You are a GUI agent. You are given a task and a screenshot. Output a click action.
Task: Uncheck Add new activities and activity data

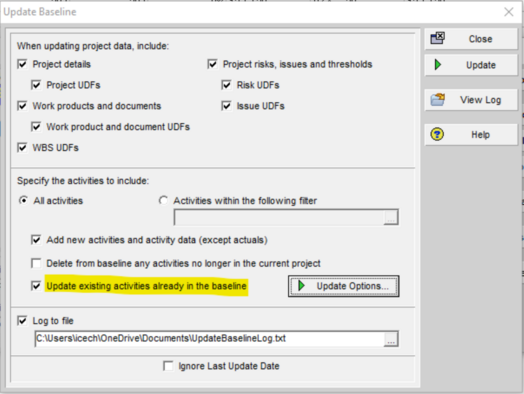click(36, 240)
